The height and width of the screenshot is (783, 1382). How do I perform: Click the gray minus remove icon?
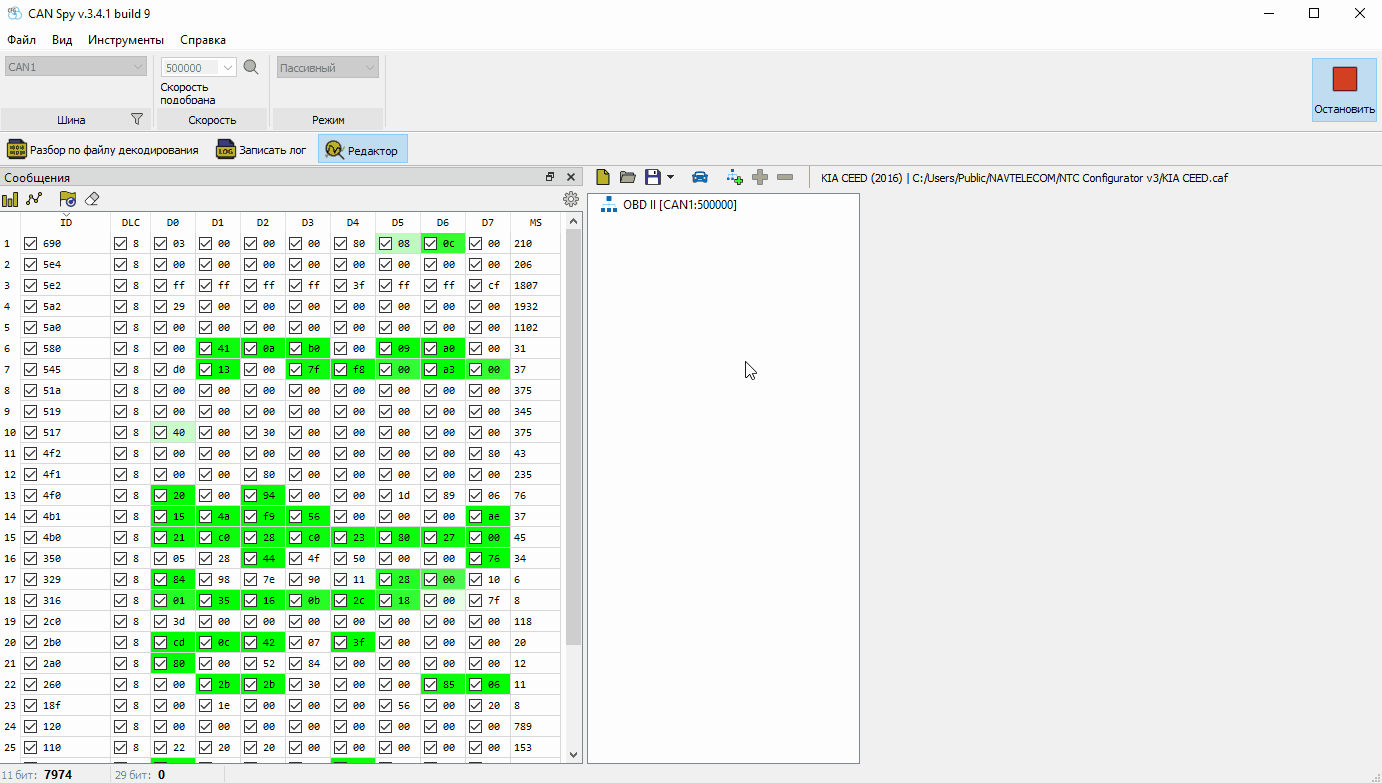[785, 177]
